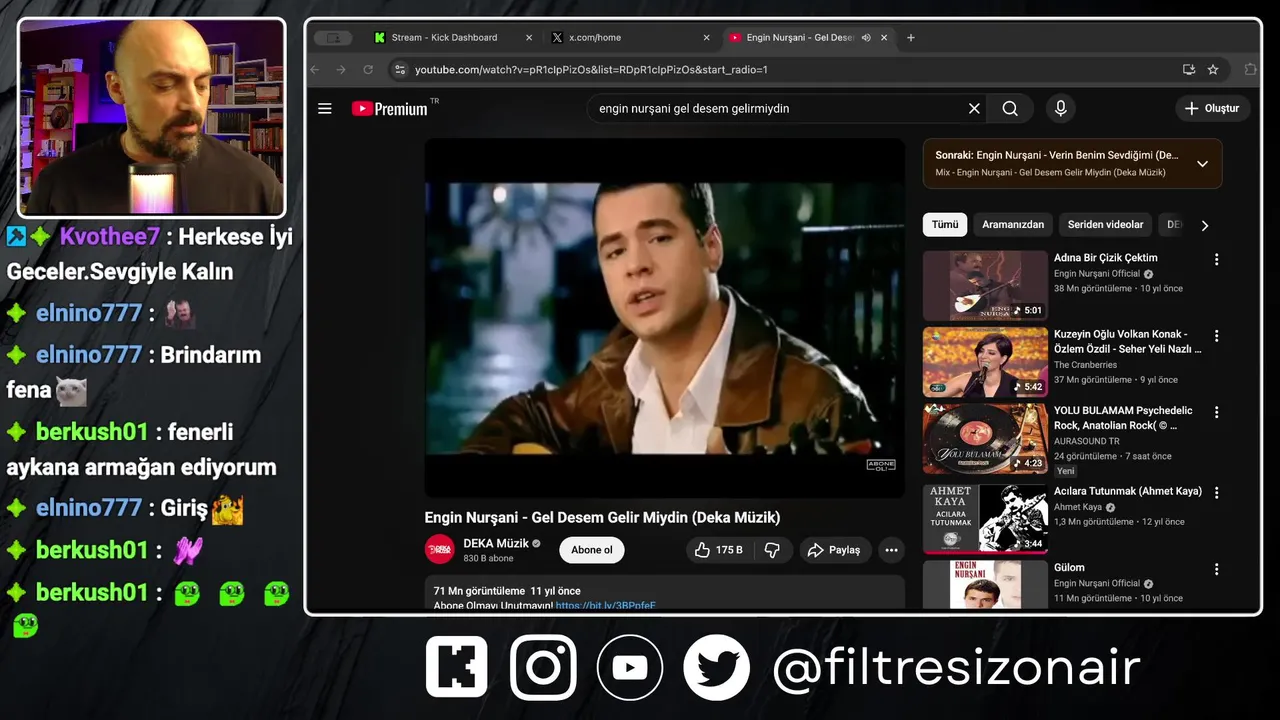Click browser forward arrow

[341, 69]
